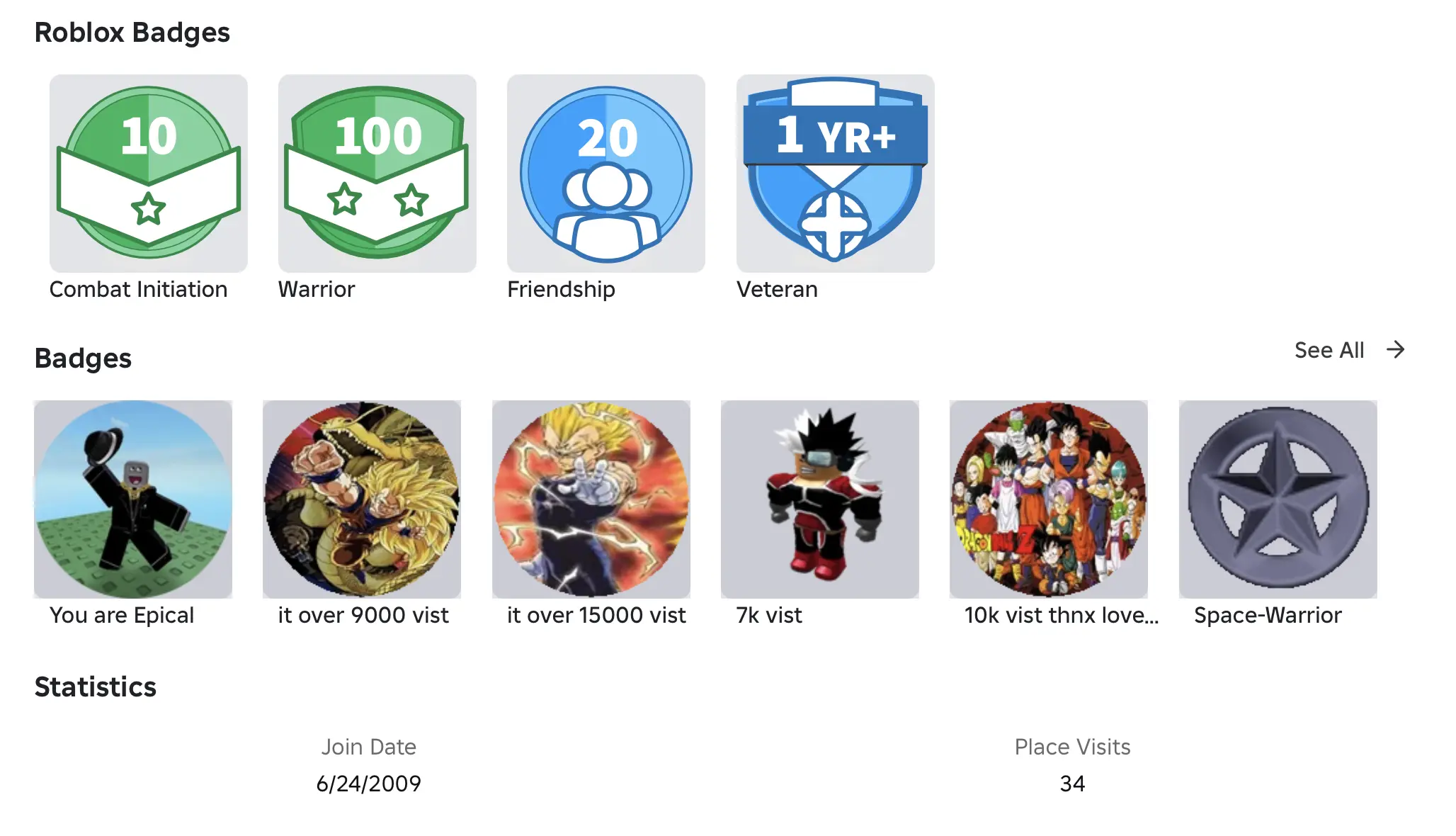1456x836 pixels.
Task: Open the Combat Initiation text label
Action: coord(138,289)
